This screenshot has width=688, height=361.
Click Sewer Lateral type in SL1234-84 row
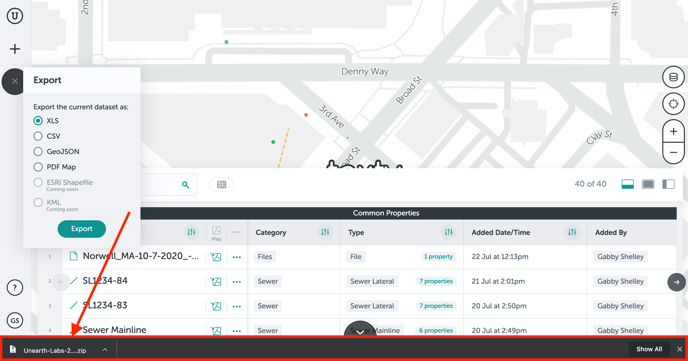372,281
